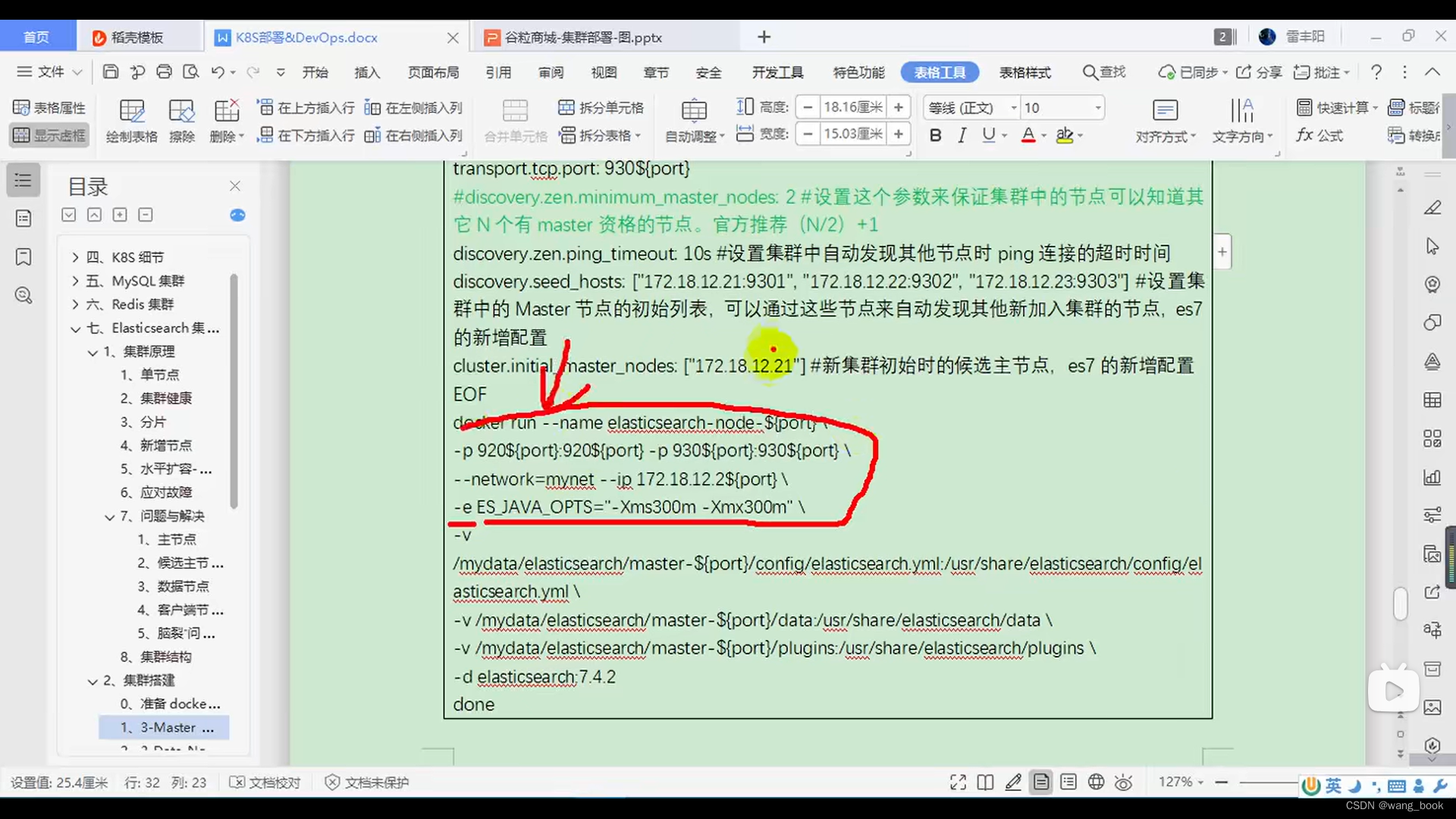The height and width of the screenshot is (819, 1456).
Task: Toggle bold formatting on selected text
Action: coord(935,135)
